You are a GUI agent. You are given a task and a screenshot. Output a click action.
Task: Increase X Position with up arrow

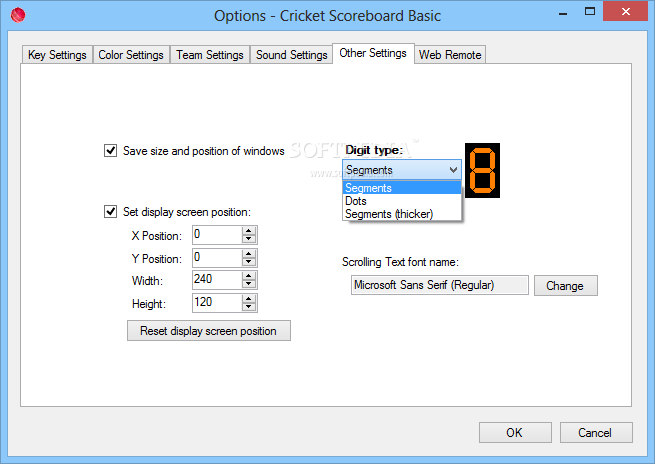pyautogui.click(x=249, y=231)
